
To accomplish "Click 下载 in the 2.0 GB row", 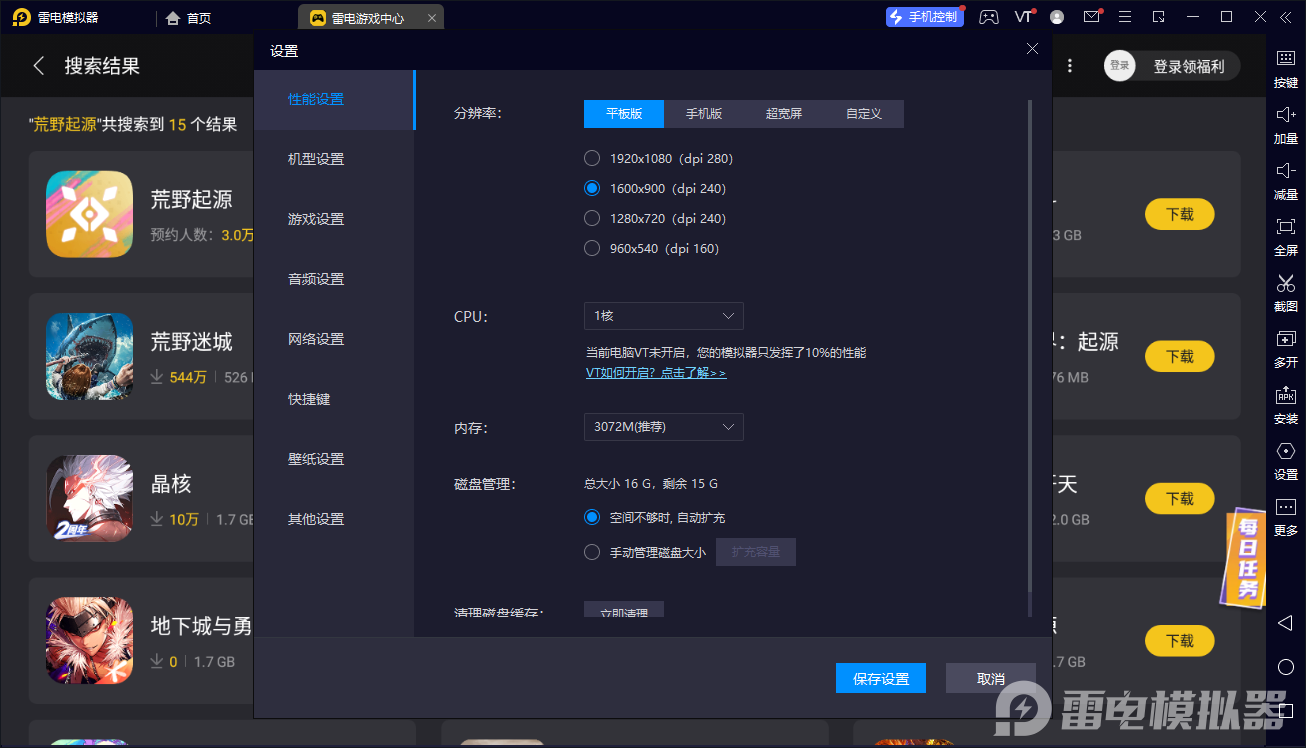I will click(1180, 498).
